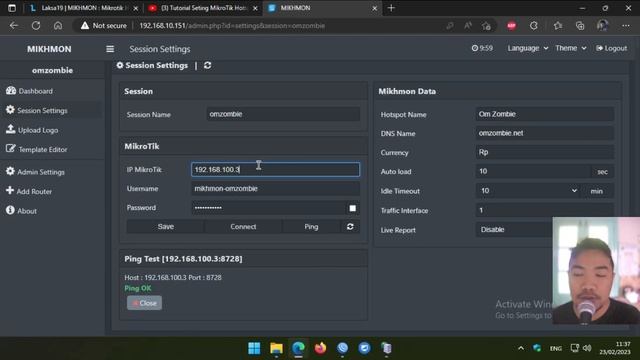Image resolution: width=640 pixels, height=360 pixels.
Task: Click the reload icon next to Ping button
Action: [x=350, y=227]
